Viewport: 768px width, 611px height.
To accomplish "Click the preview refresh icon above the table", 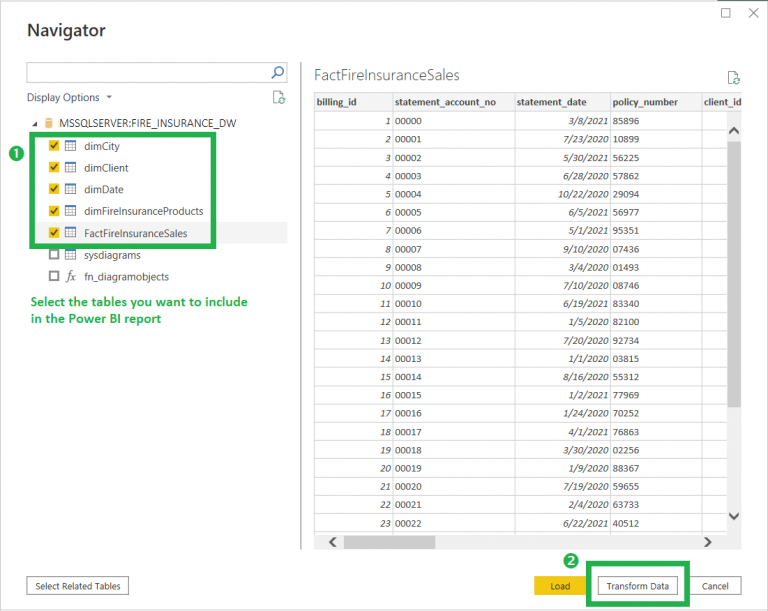I will (x=733, y=77).
